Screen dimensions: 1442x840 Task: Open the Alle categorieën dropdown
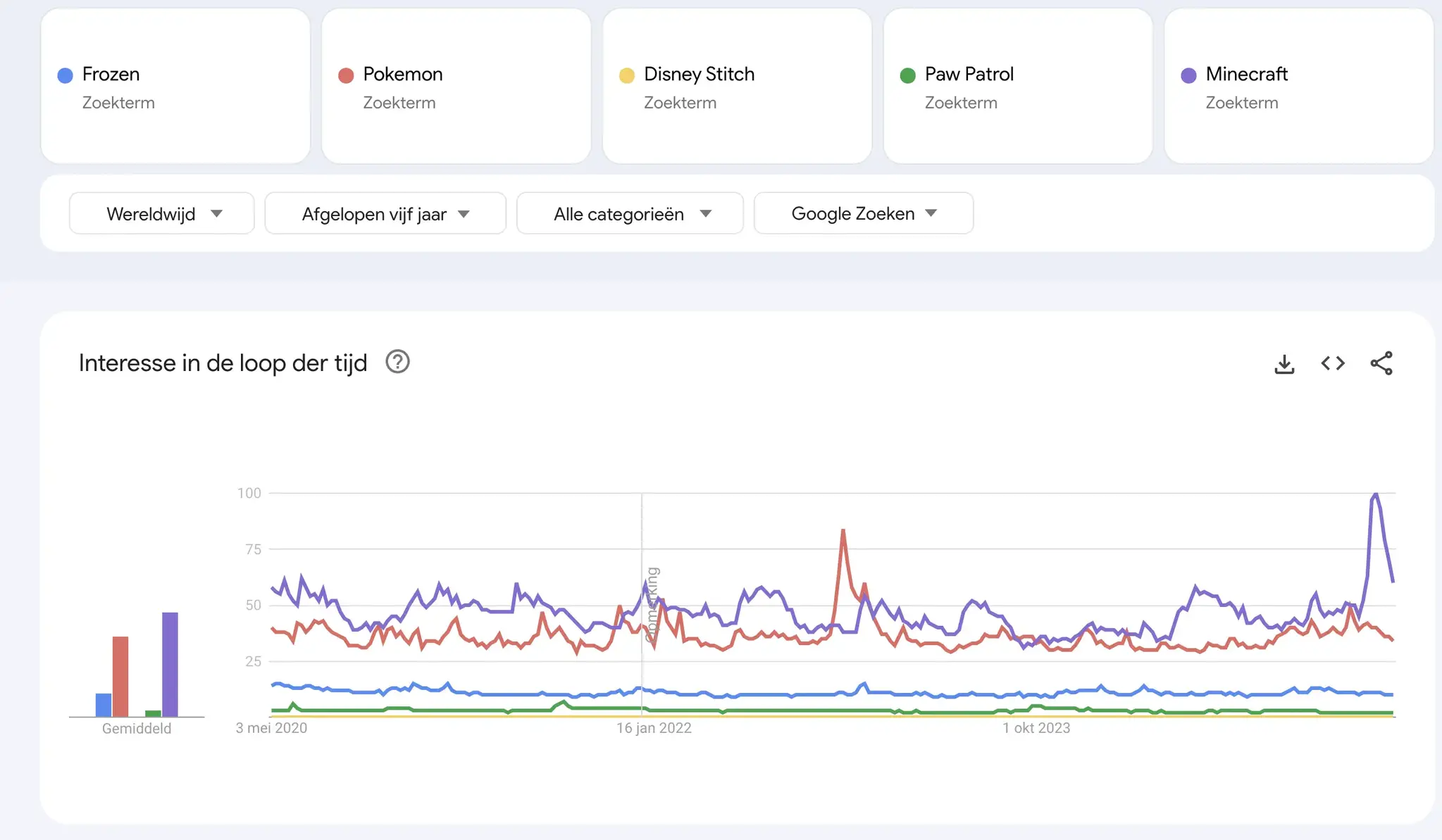[629, 213]
